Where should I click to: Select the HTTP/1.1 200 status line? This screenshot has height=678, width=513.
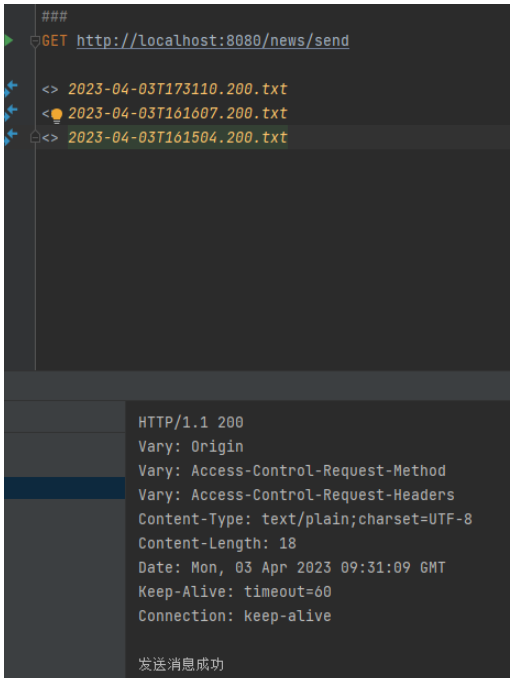(191, 422)
